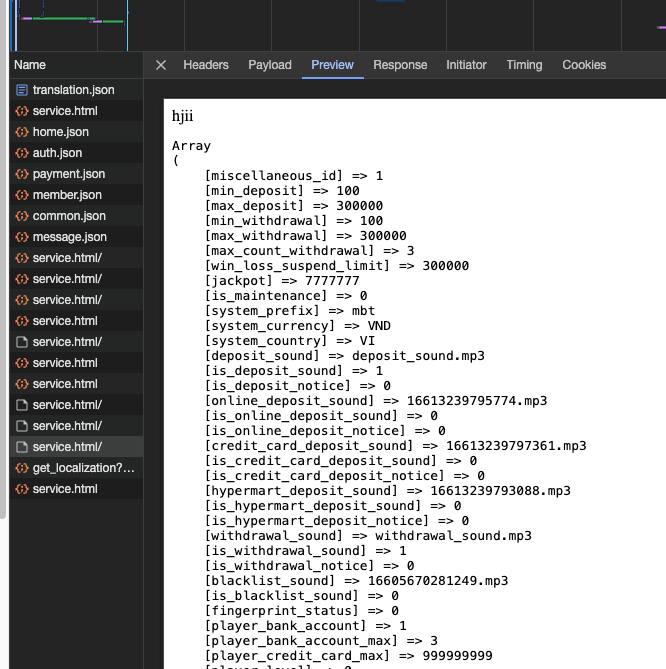Open the Response tab

coord(400,65)
